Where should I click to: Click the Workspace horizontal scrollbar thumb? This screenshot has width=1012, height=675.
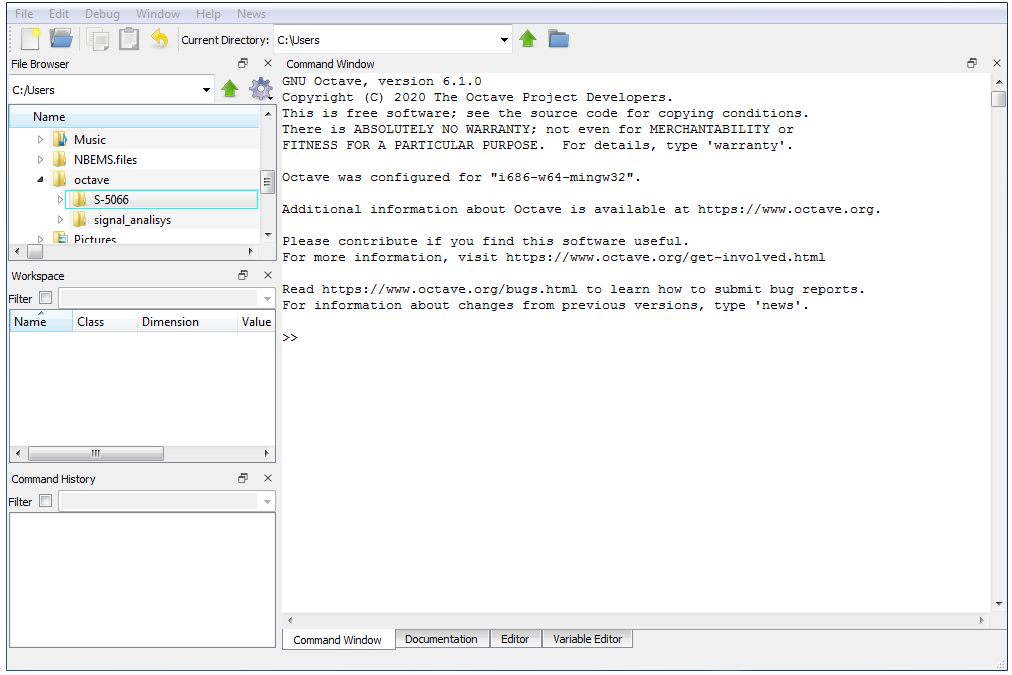coord(96,454)
